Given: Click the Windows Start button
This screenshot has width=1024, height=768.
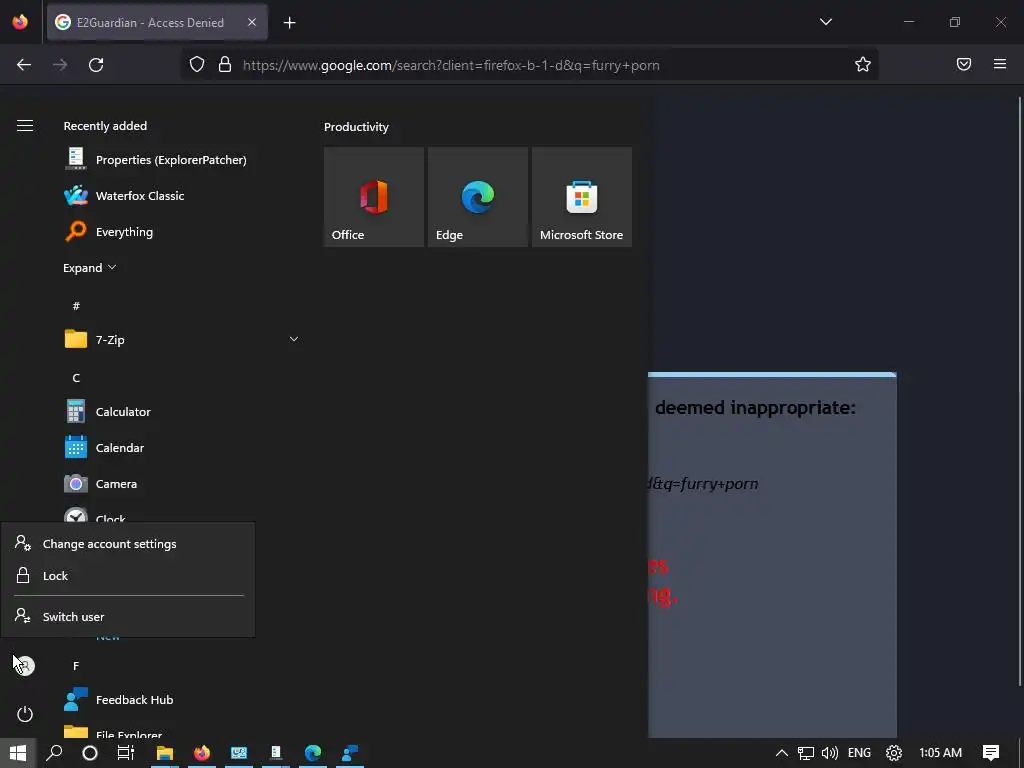Looking at the screenshot, I should (18, 753).
